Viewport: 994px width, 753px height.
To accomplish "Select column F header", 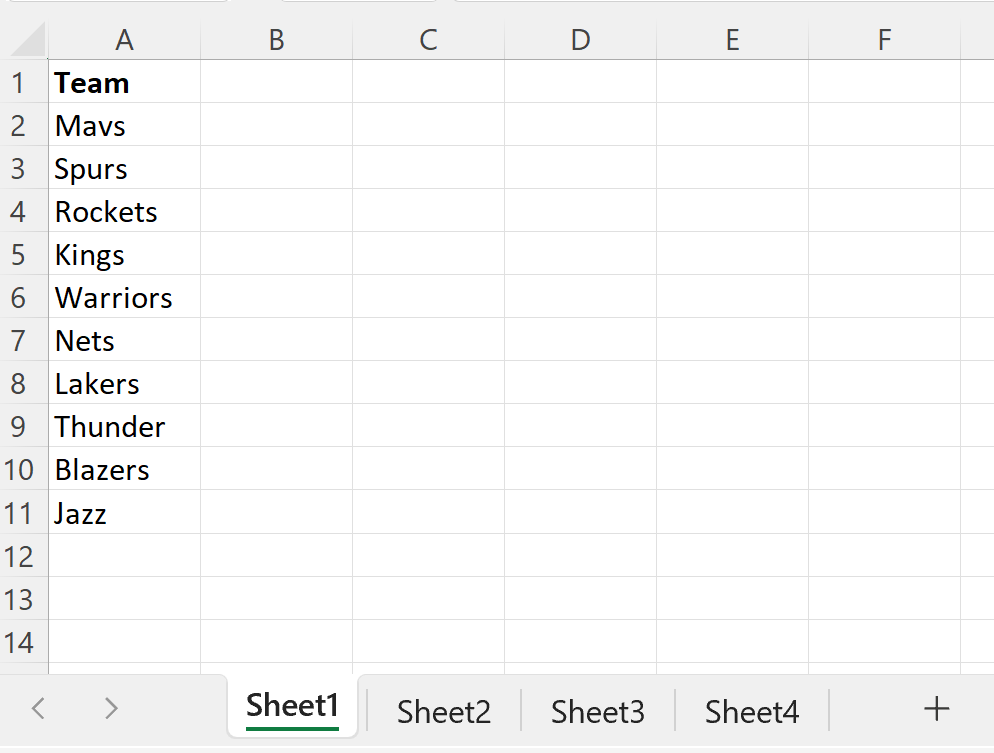I will (884, 40).
